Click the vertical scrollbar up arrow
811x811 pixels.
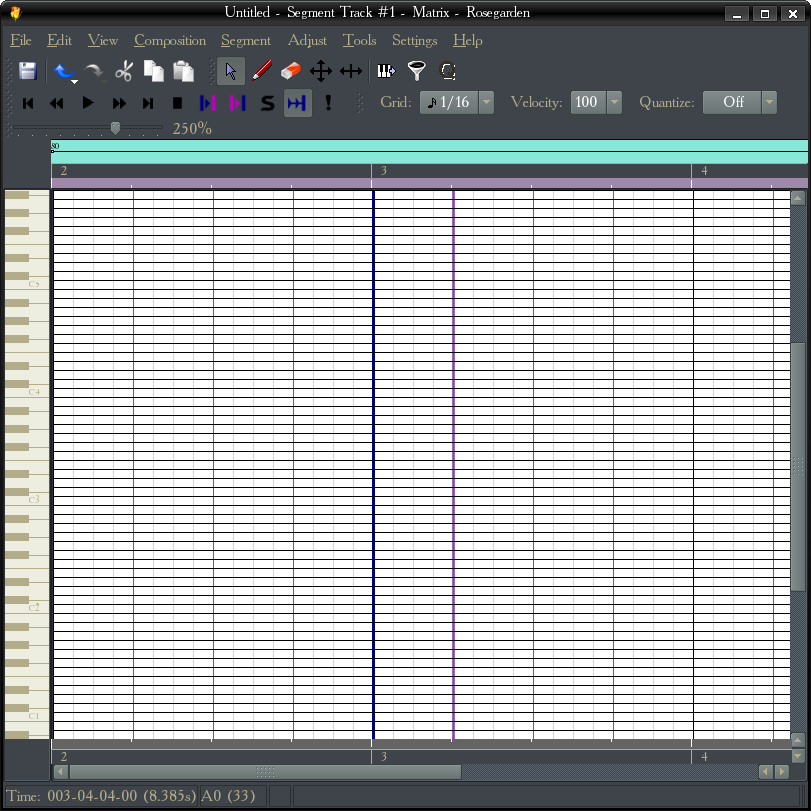pyautogui.click(x=798, y=198)
